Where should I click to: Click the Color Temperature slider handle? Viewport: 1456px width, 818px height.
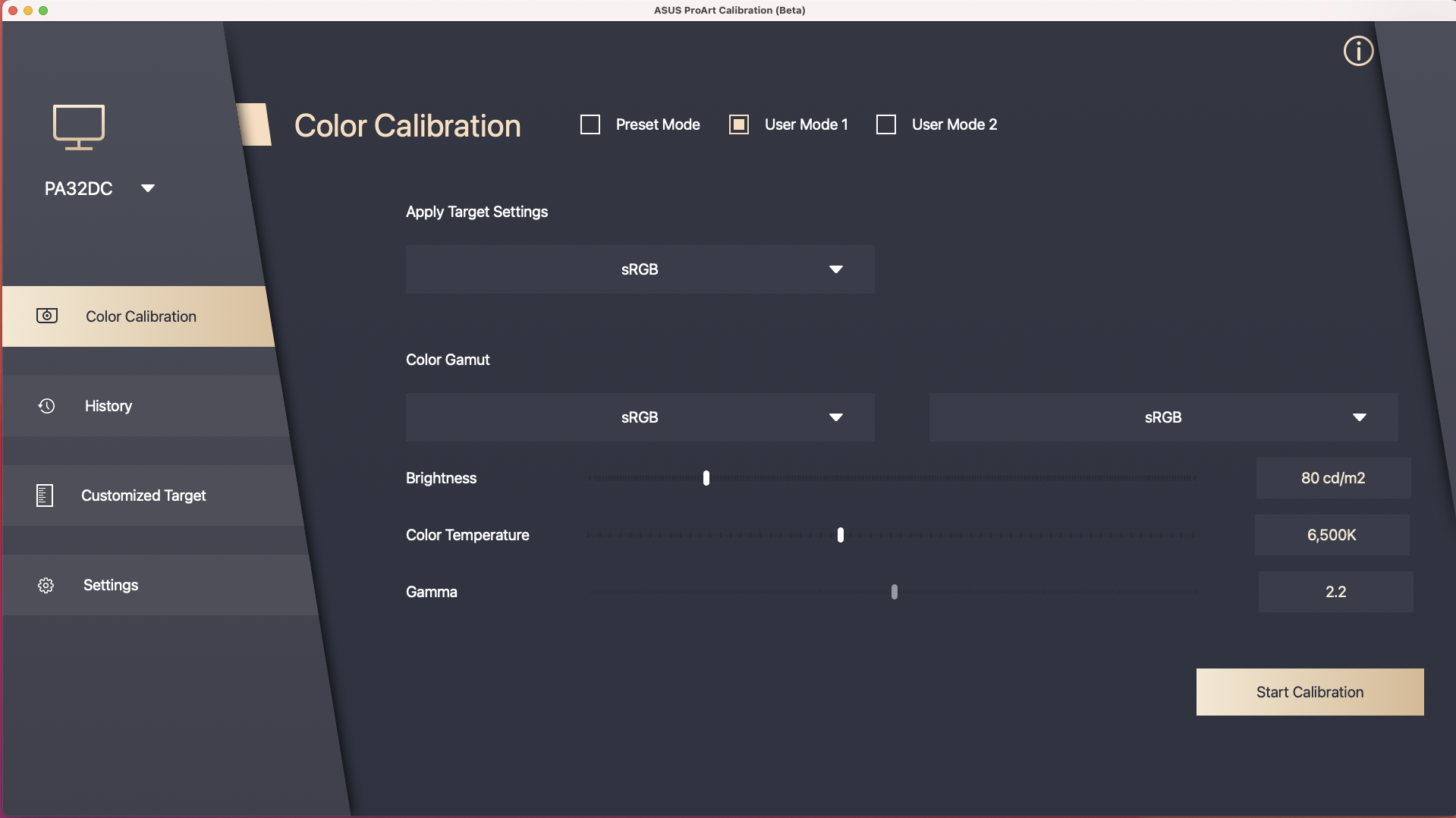(841, 535)
